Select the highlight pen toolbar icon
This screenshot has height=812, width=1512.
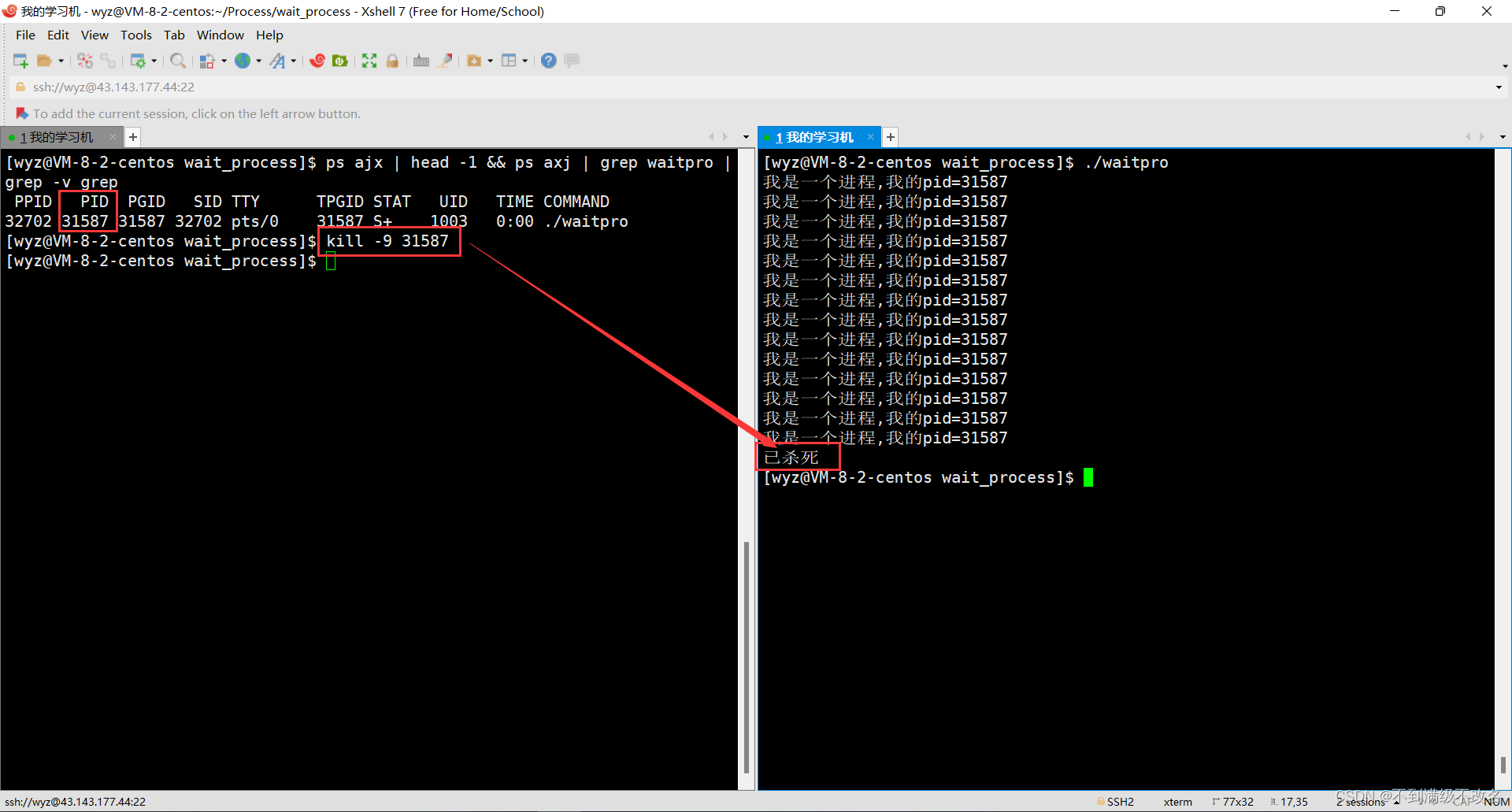click(445, 61)
